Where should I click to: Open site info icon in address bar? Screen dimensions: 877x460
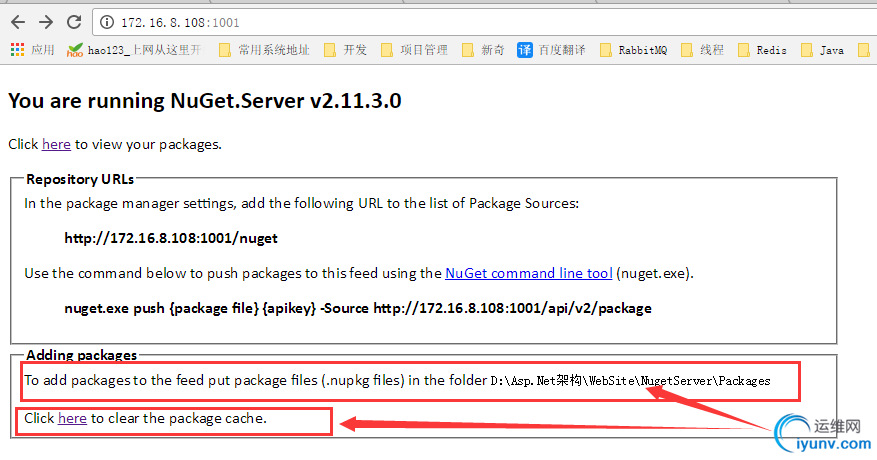point(106,22)
